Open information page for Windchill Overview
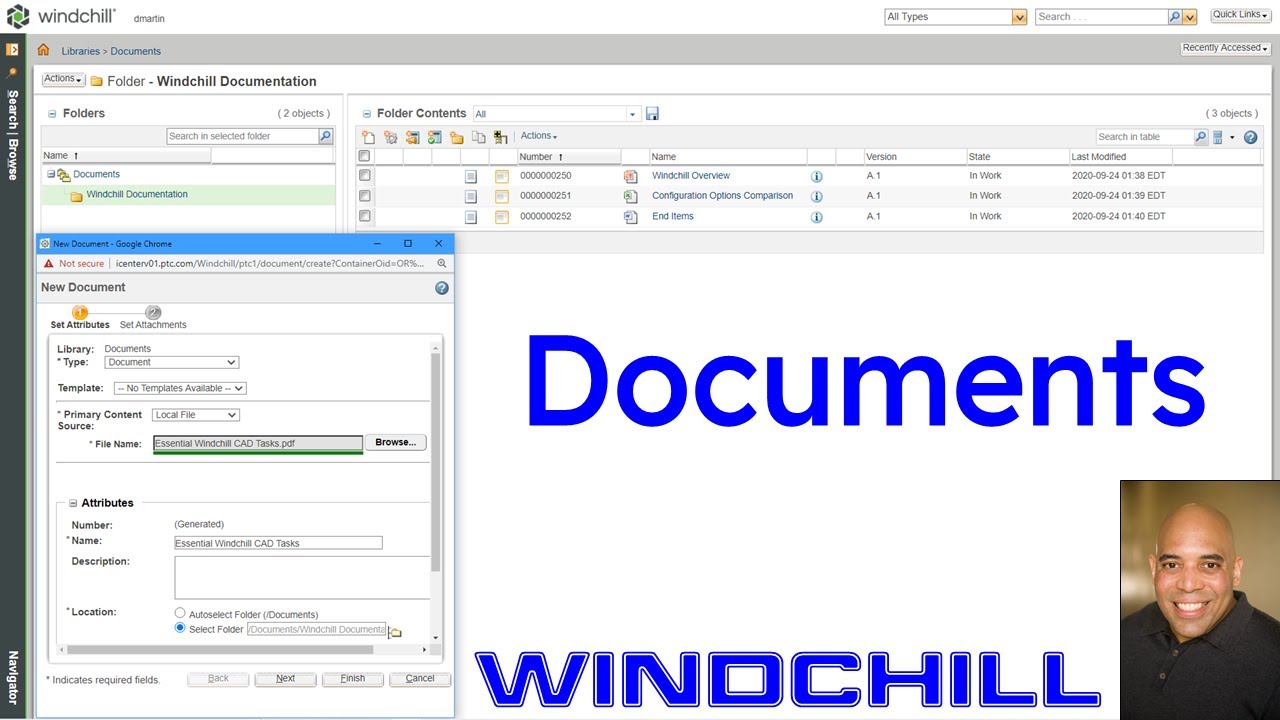 click(816, 176)
